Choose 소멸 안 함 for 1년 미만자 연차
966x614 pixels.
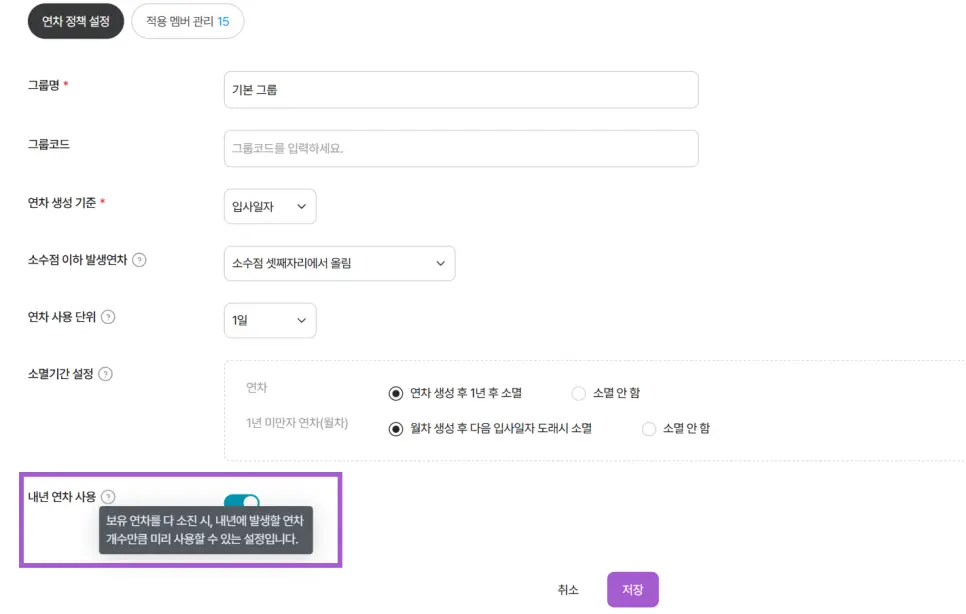click(648, 428)
